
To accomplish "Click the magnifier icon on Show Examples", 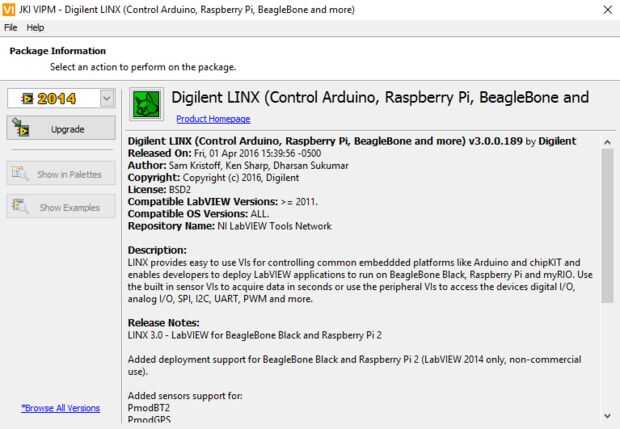I will (19, 206).
